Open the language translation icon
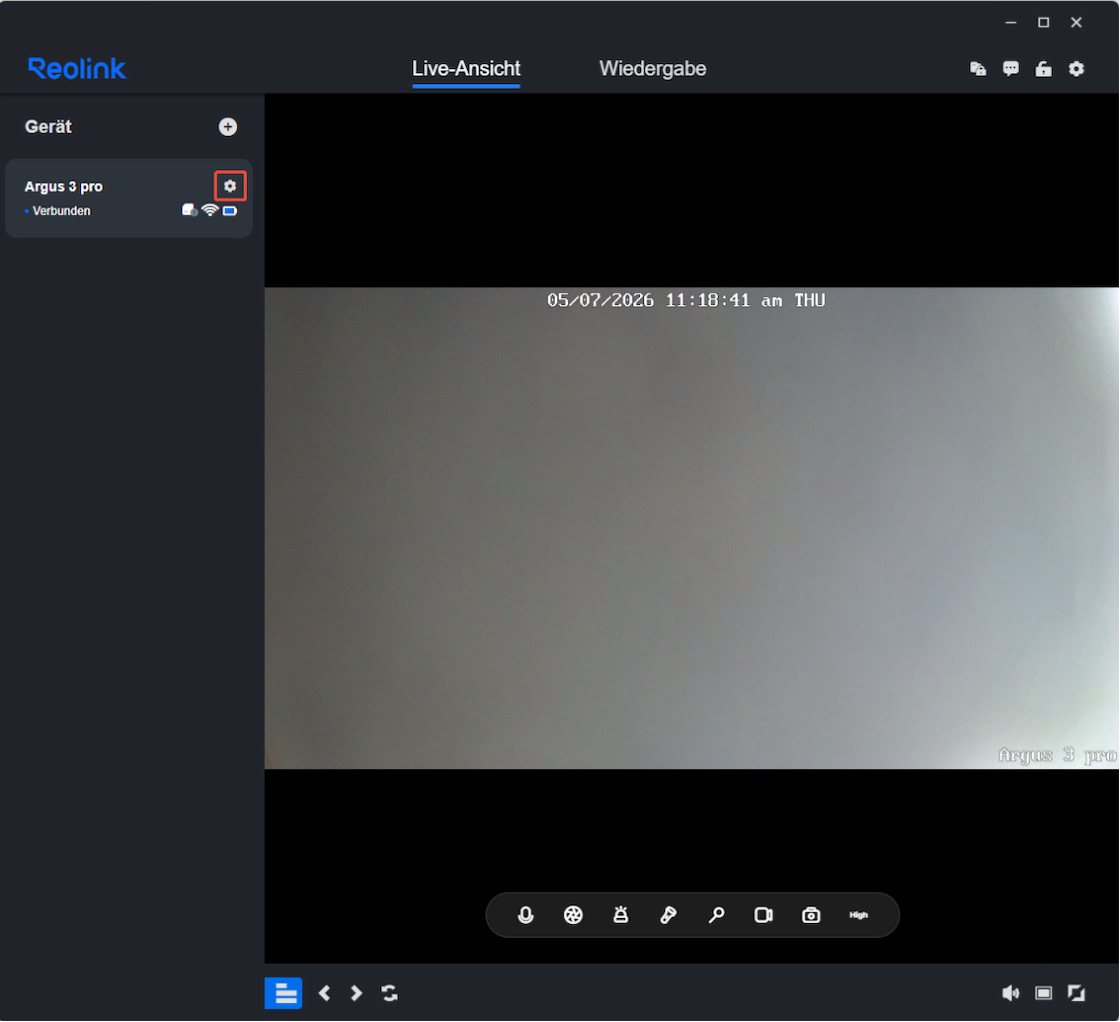The image size is (1120, 1022). [x=978, y=69]
